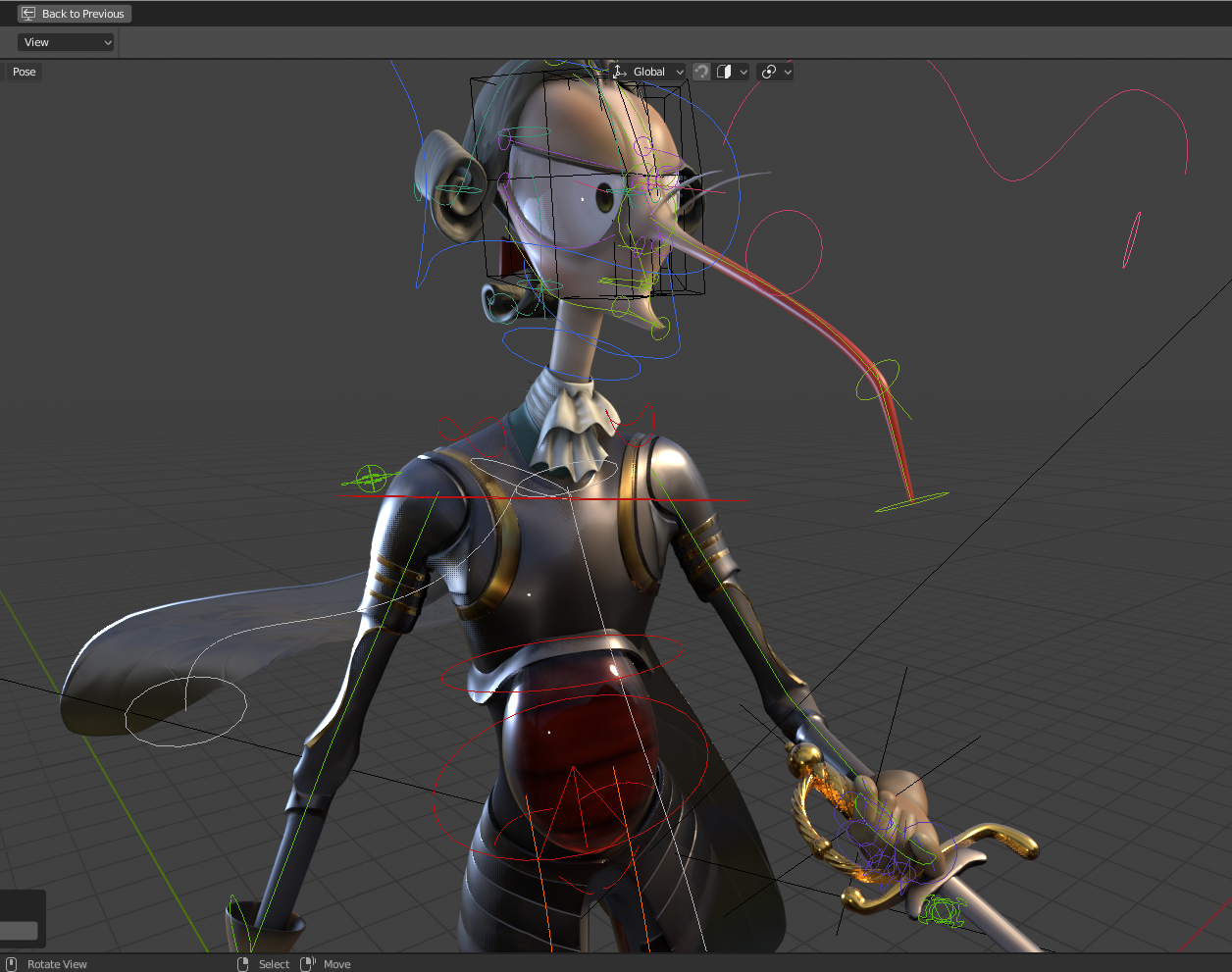This screenshot has width=1232, height=972.
Task: Expand the pivot point dropdown arrow
Action: click(787, 72)
